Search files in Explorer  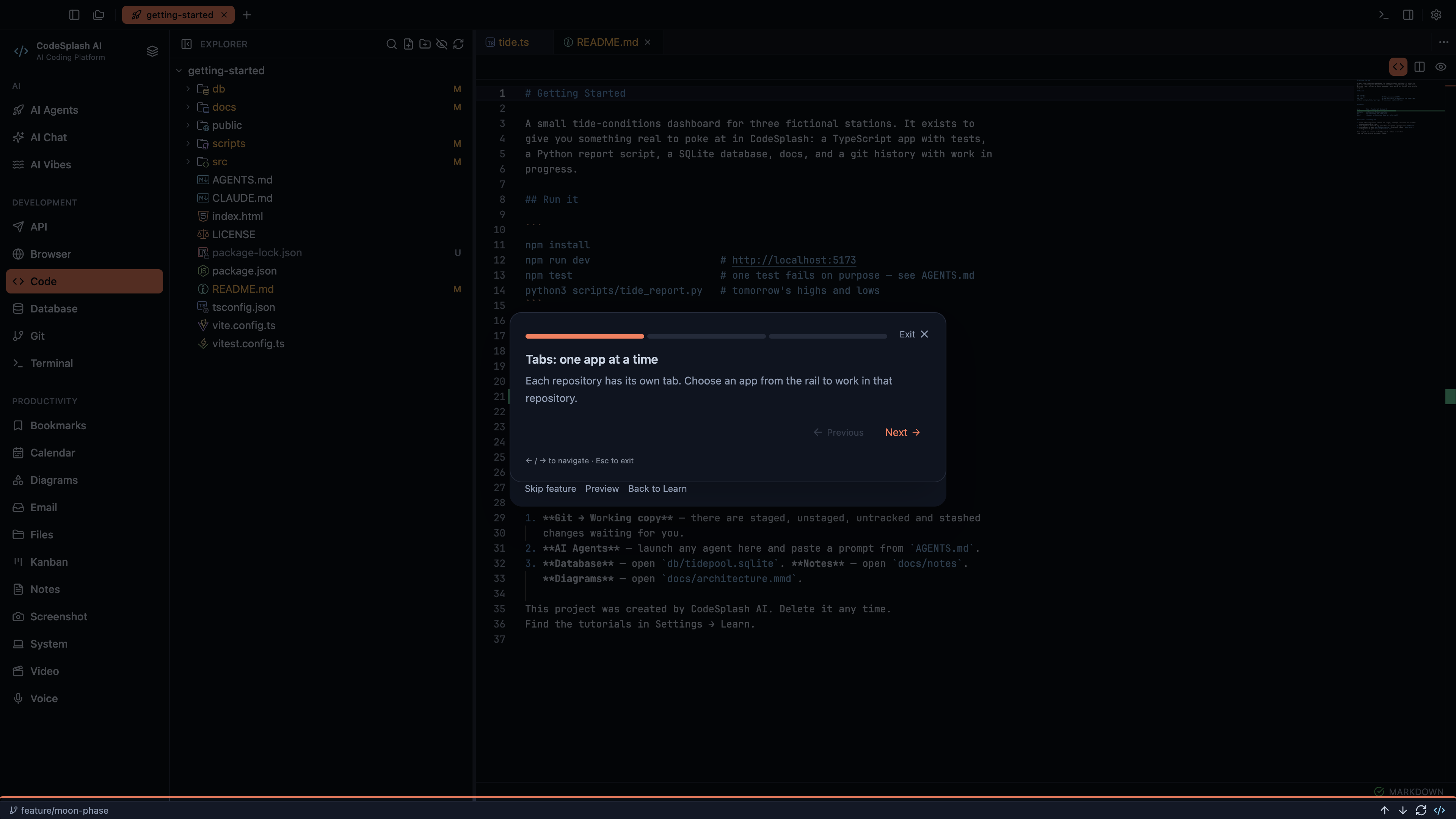(391, 44)
